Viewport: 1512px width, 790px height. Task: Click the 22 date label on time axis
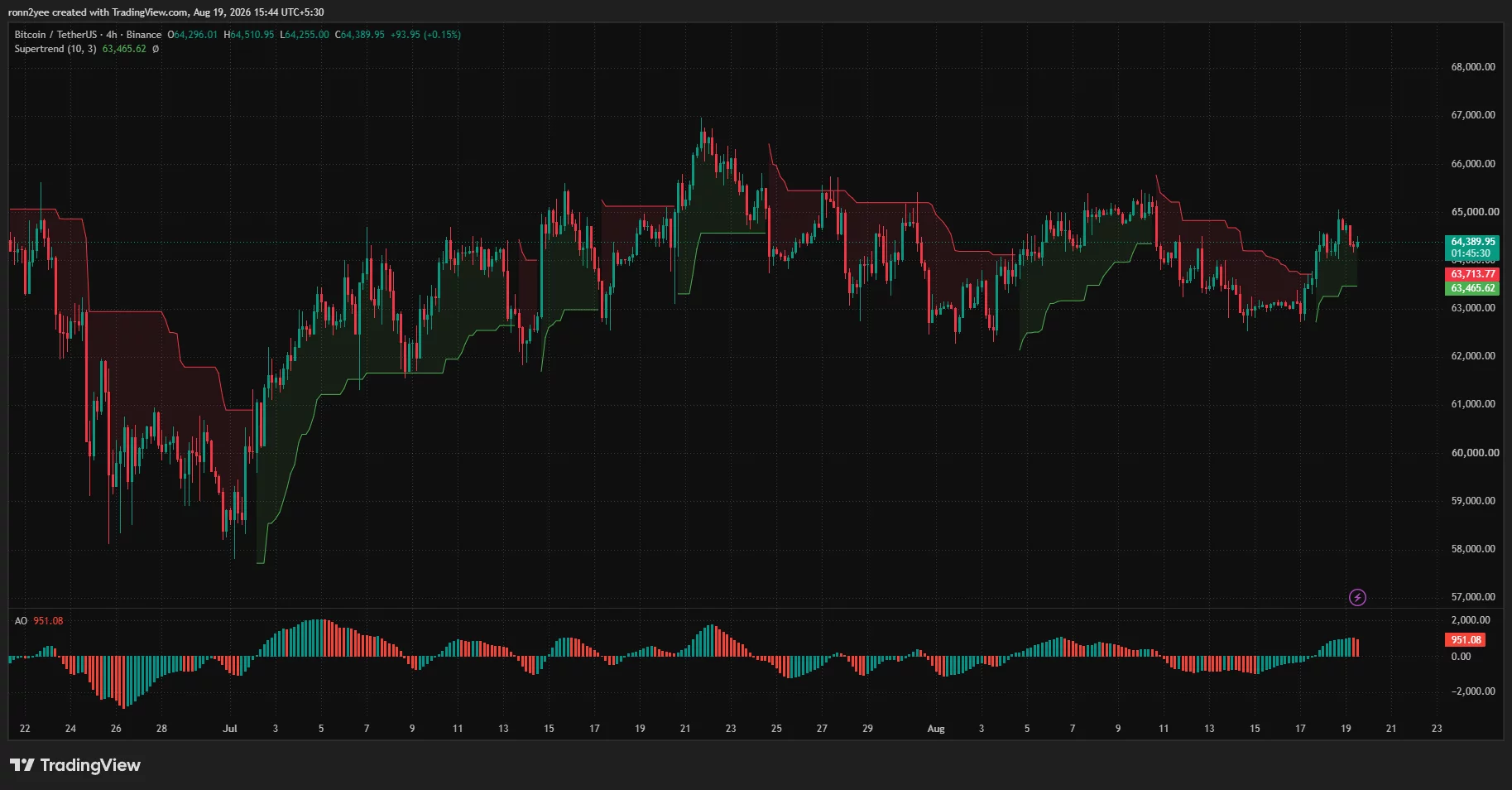point(25,729)
